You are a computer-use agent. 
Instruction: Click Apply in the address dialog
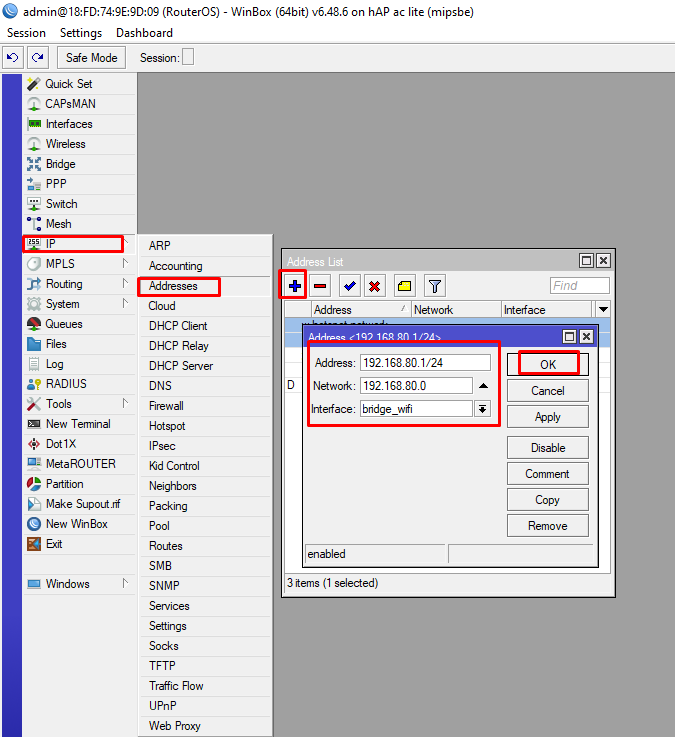point(548,417)
